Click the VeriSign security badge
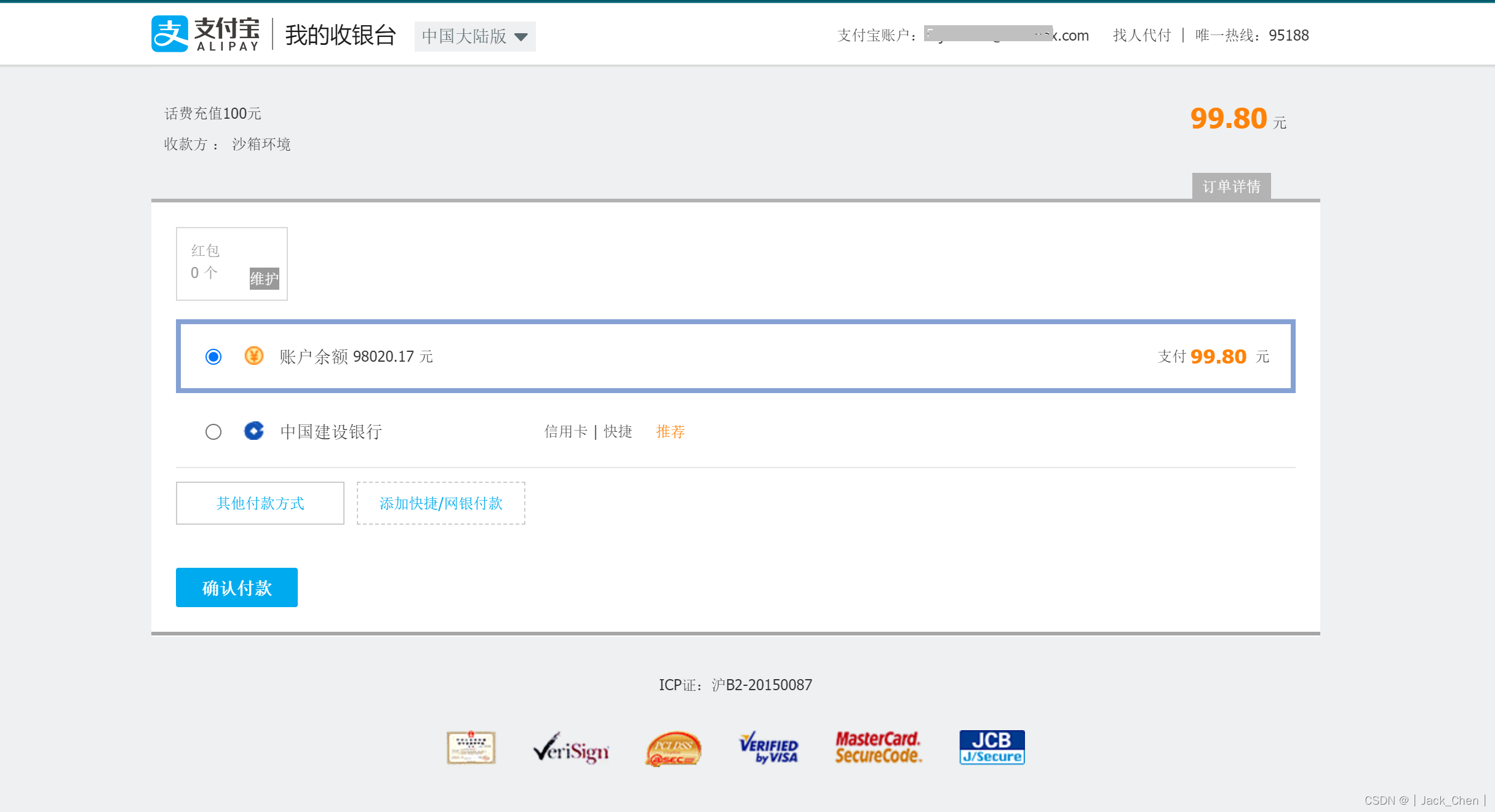This screenshot has height=812, width=1495. point(571,748)
